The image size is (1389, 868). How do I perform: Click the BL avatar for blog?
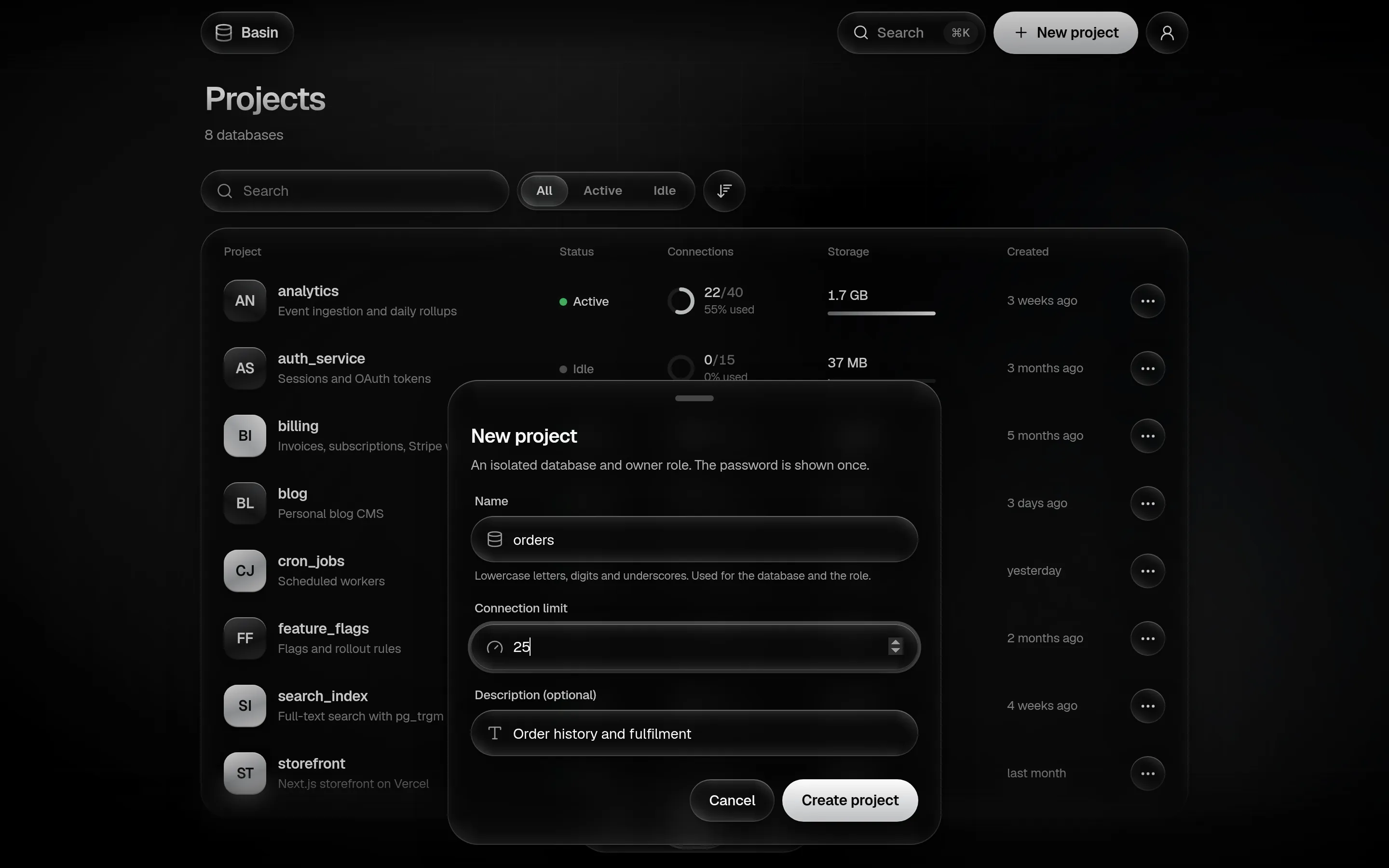245,503
